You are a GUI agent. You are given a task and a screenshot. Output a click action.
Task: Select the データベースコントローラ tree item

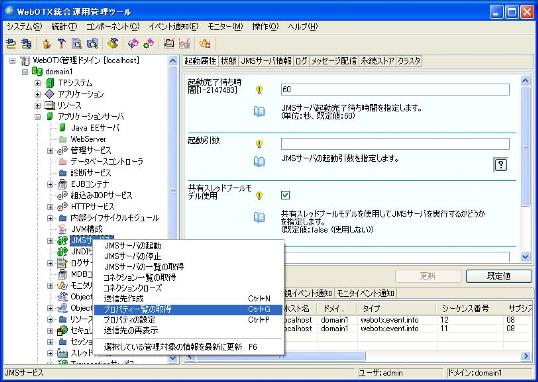[x=107, y=162]
